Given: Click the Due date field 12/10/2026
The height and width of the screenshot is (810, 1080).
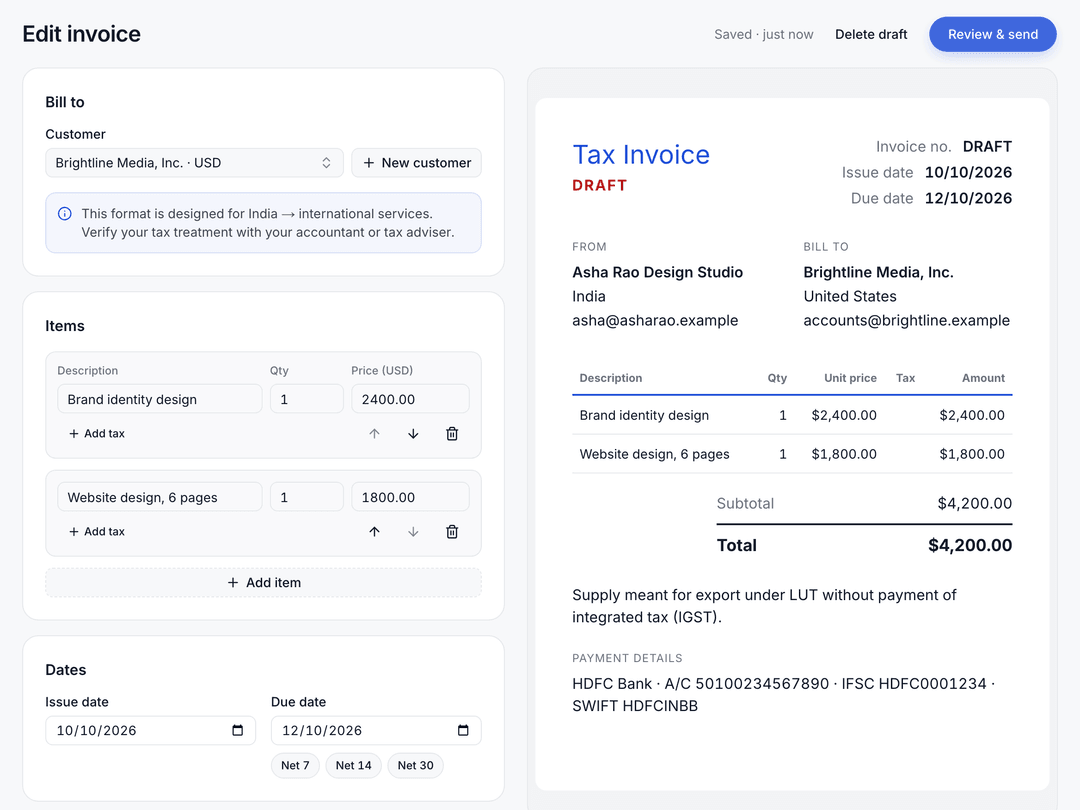Looking at the screenshot, I should coord(376,730).
